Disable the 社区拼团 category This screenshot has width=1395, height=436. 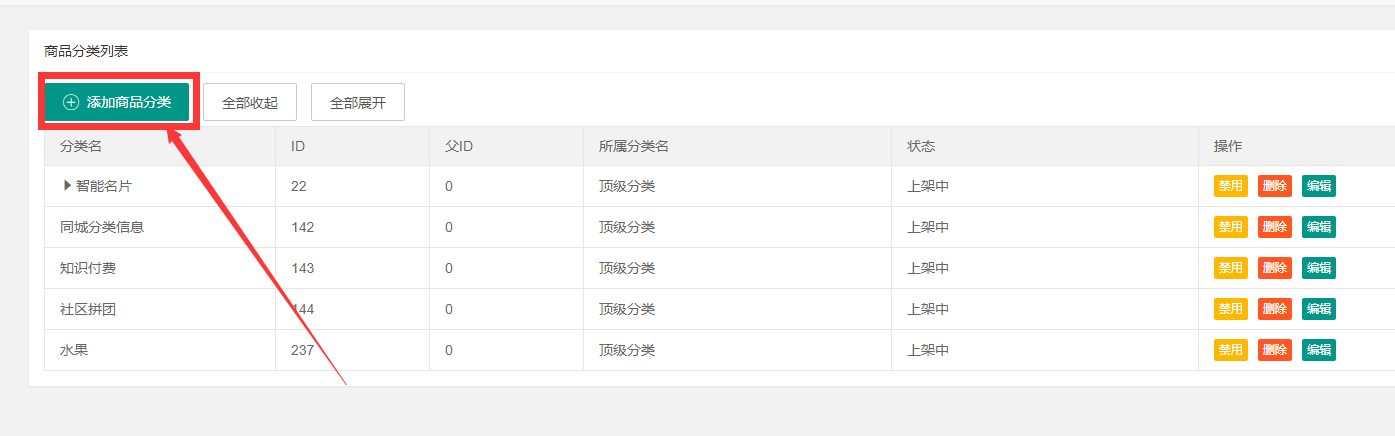pyautogui.click(x=1230, y=309)
